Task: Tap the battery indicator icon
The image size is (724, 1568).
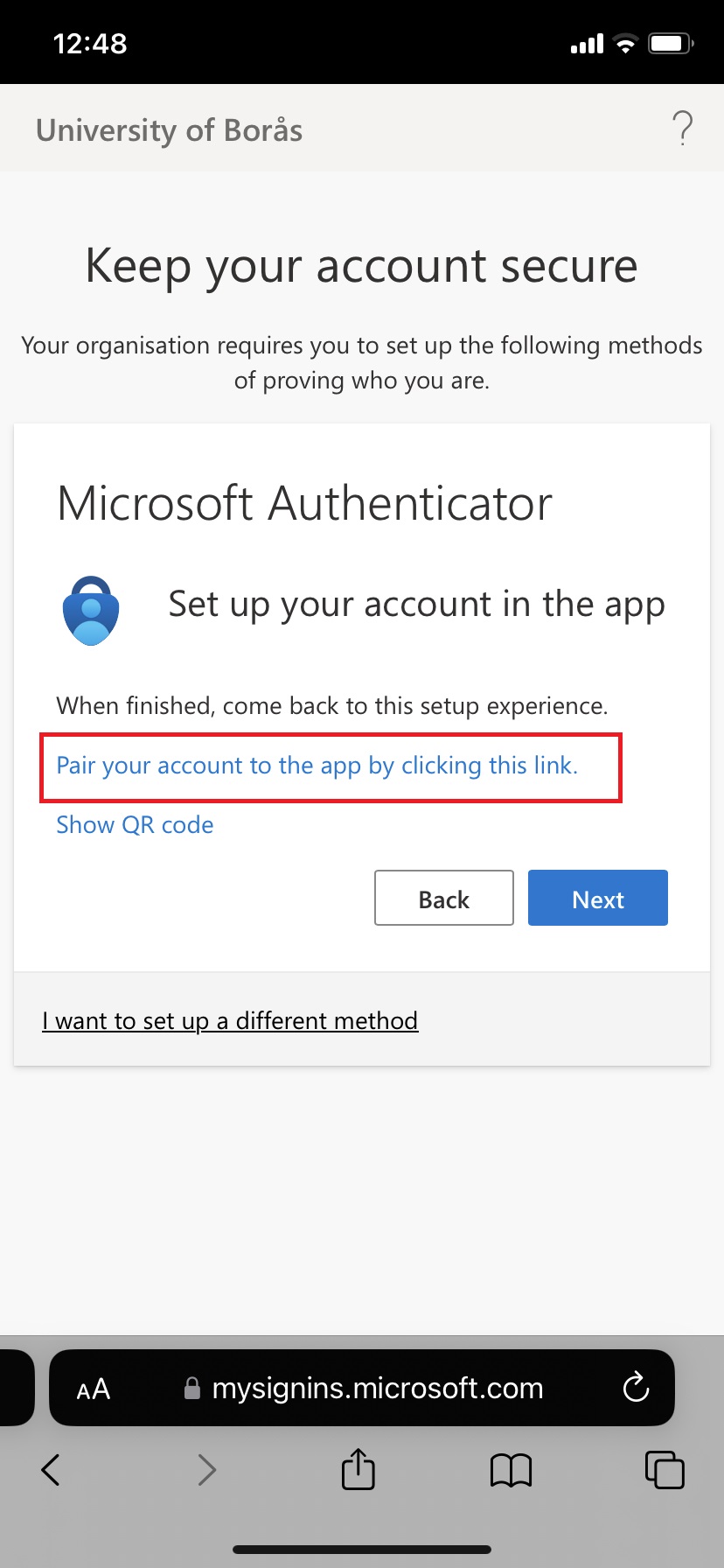Action: [x=670, y=44]
